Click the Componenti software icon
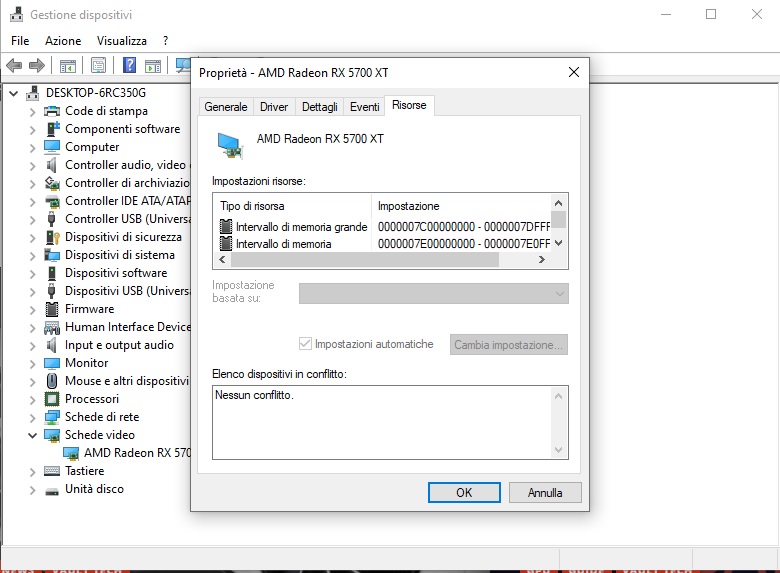The image size is (780, 573). pyautogui.click(x=52, y=129)
